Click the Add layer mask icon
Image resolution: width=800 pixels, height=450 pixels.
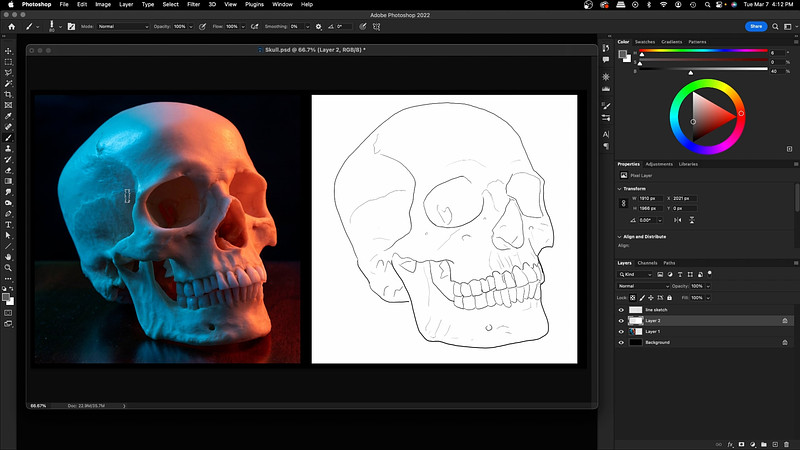(741, 444)
